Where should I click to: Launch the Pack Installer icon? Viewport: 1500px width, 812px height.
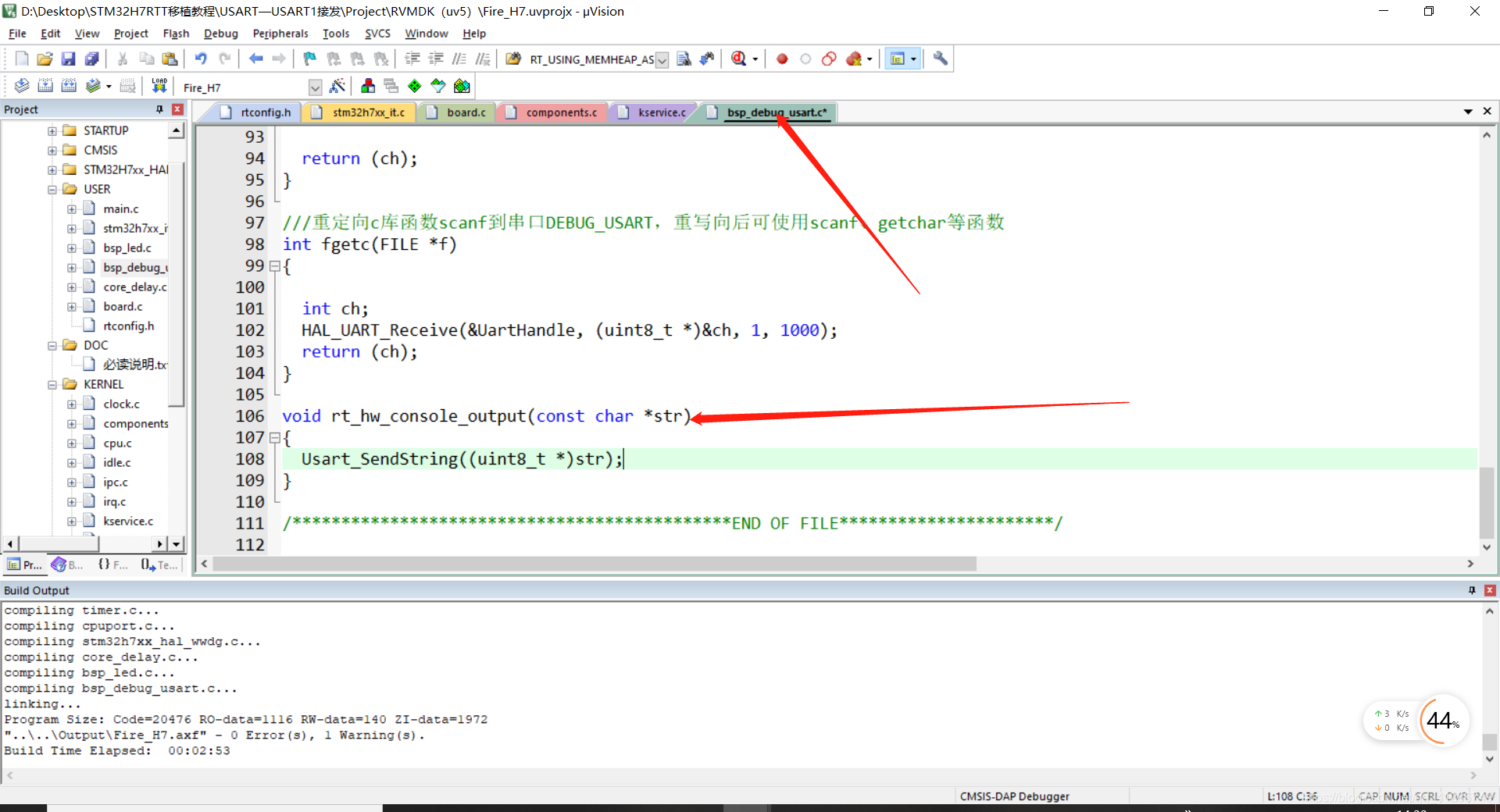point(462,86)
